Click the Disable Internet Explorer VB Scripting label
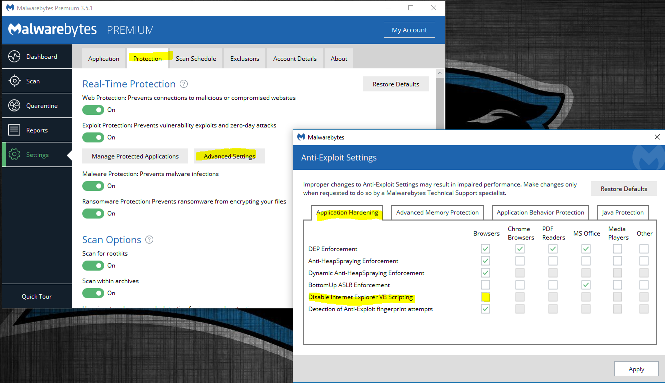 click(361, 297)
